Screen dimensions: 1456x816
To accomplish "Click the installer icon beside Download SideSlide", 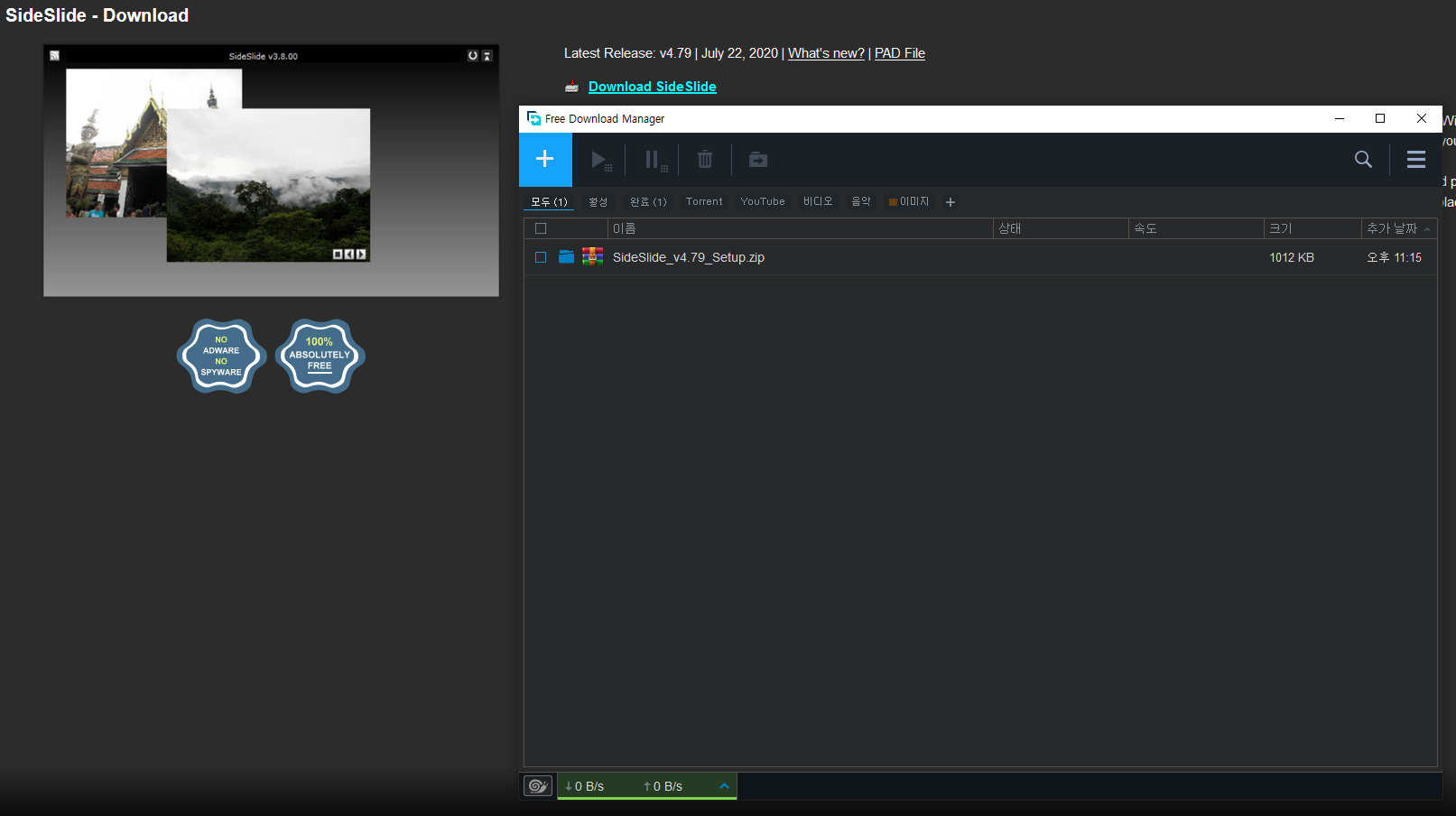I will tap(571, 87).
